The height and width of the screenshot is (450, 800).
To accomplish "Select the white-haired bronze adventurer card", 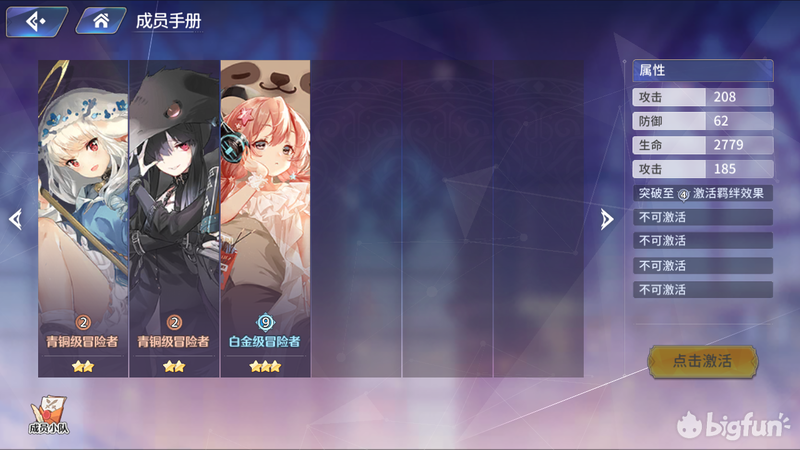I will click(x=83, y=218).
